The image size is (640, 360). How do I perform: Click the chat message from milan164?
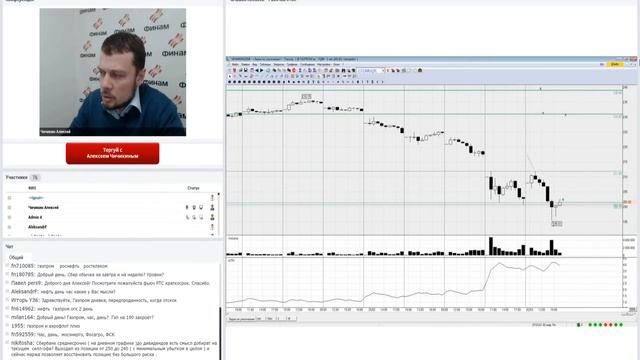click(82, 317)
